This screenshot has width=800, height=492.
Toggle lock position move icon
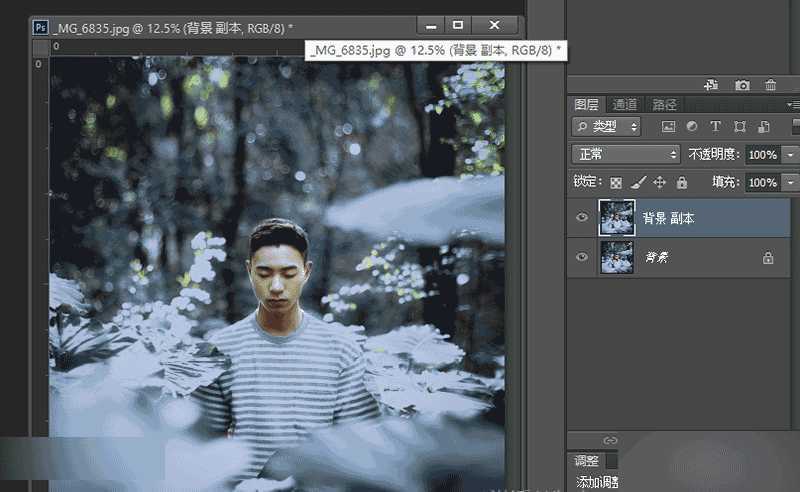pyautogui.click(x=660, y=182)
